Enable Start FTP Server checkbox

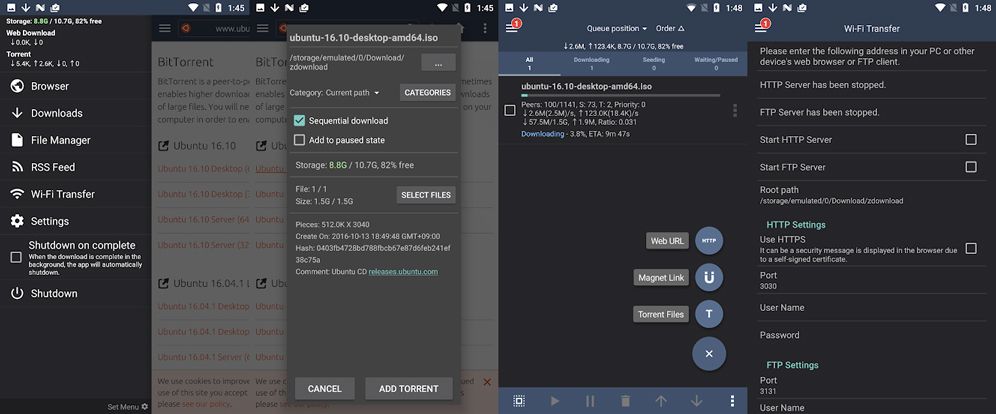click(x=971, y=167)
